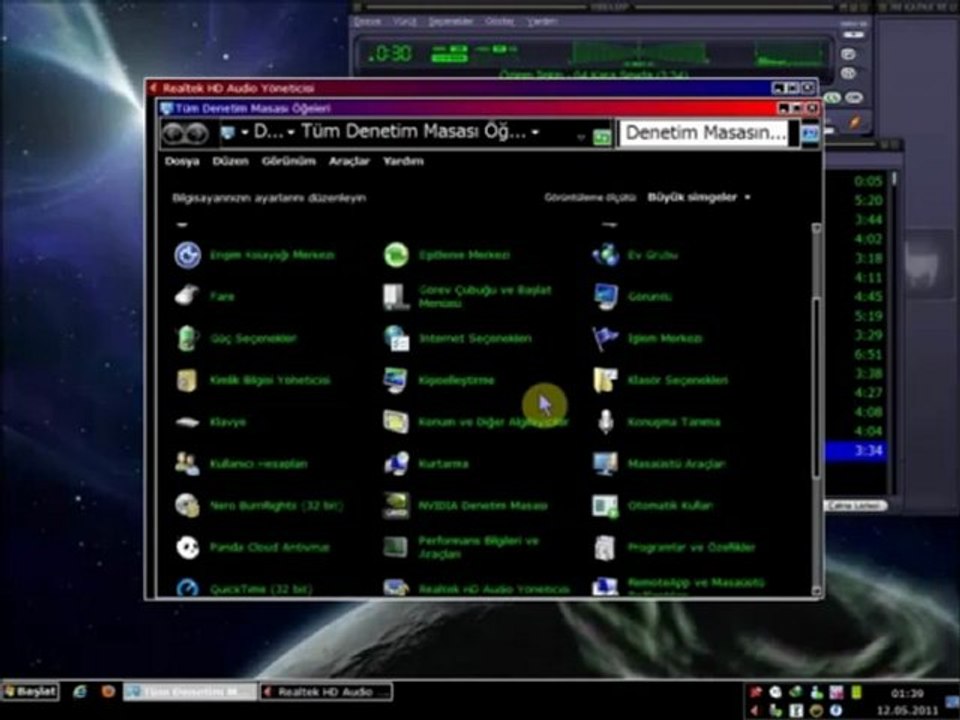The width and height of the screenshot is (960, 720).
Task: Open Kullanıcı Hesapları item
Action: click(241, 463)
